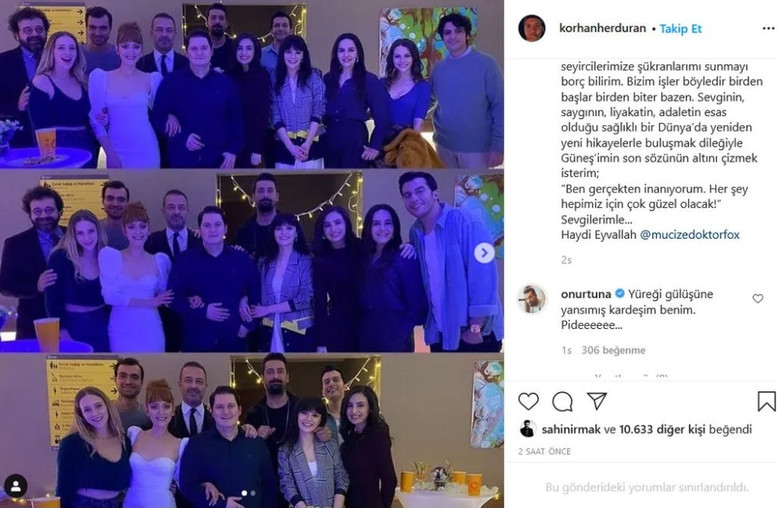Open sahinirmak's small avatar
Image resolution: width=777 pixels, height=508 pixels.
(527, 429)
